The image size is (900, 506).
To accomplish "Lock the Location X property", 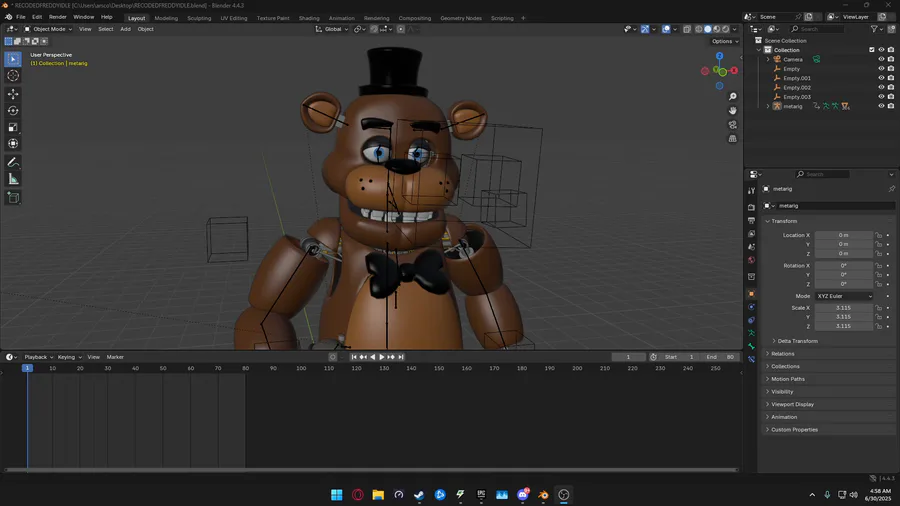I will (x=878, y=235).
